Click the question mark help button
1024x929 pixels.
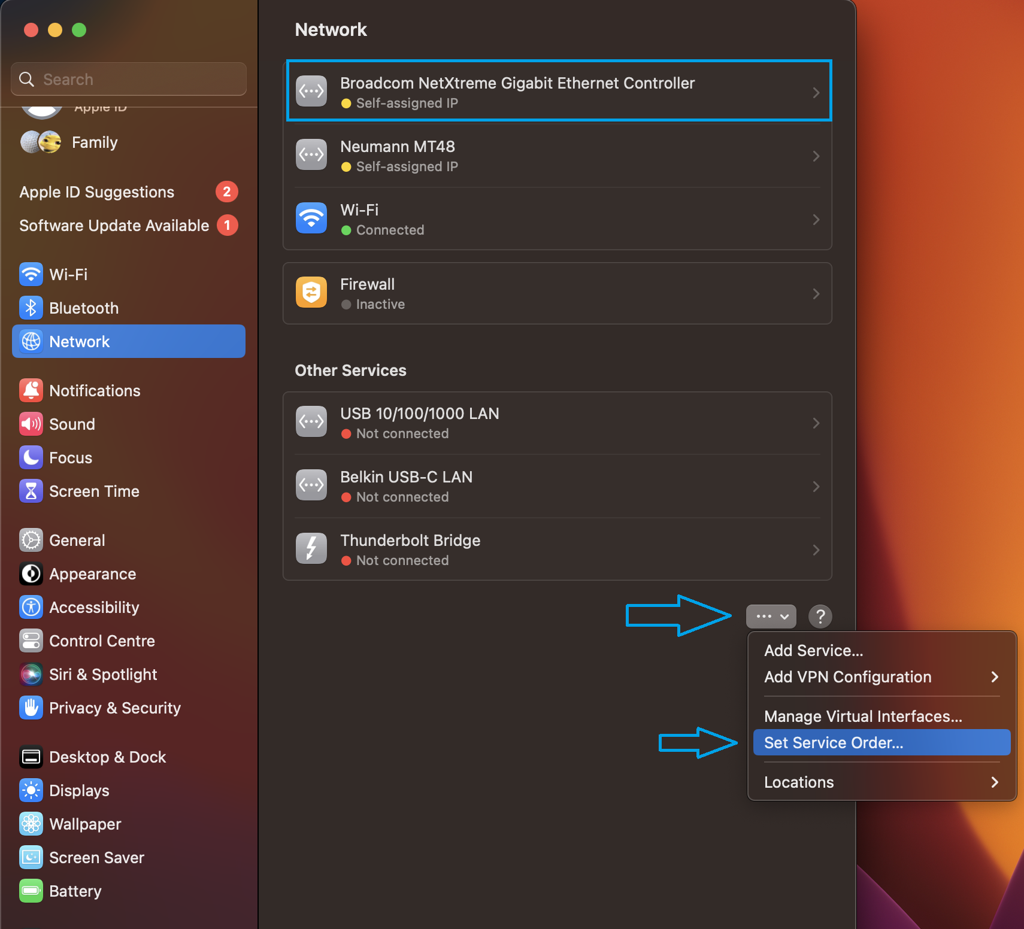(x=820, y=616)
